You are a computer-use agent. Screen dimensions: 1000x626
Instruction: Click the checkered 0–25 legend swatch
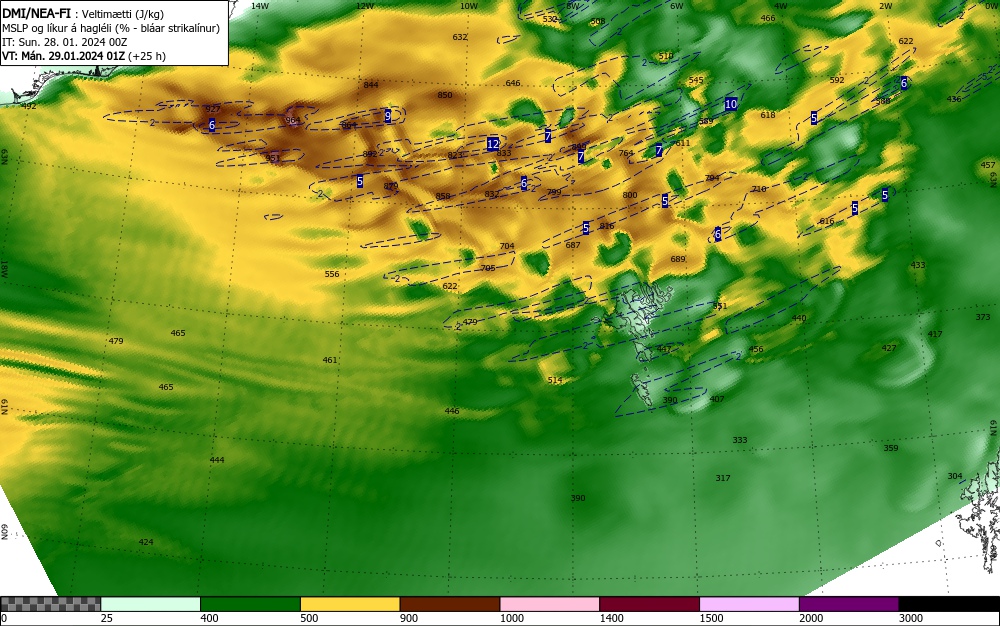(x=50, y=604)
